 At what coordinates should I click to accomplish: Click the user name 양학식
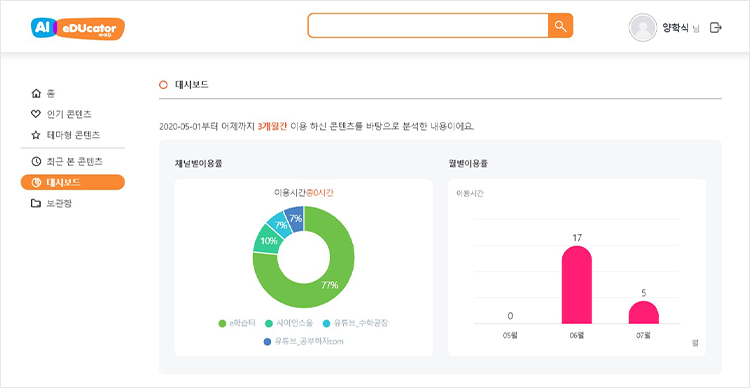tap(675, 28)
